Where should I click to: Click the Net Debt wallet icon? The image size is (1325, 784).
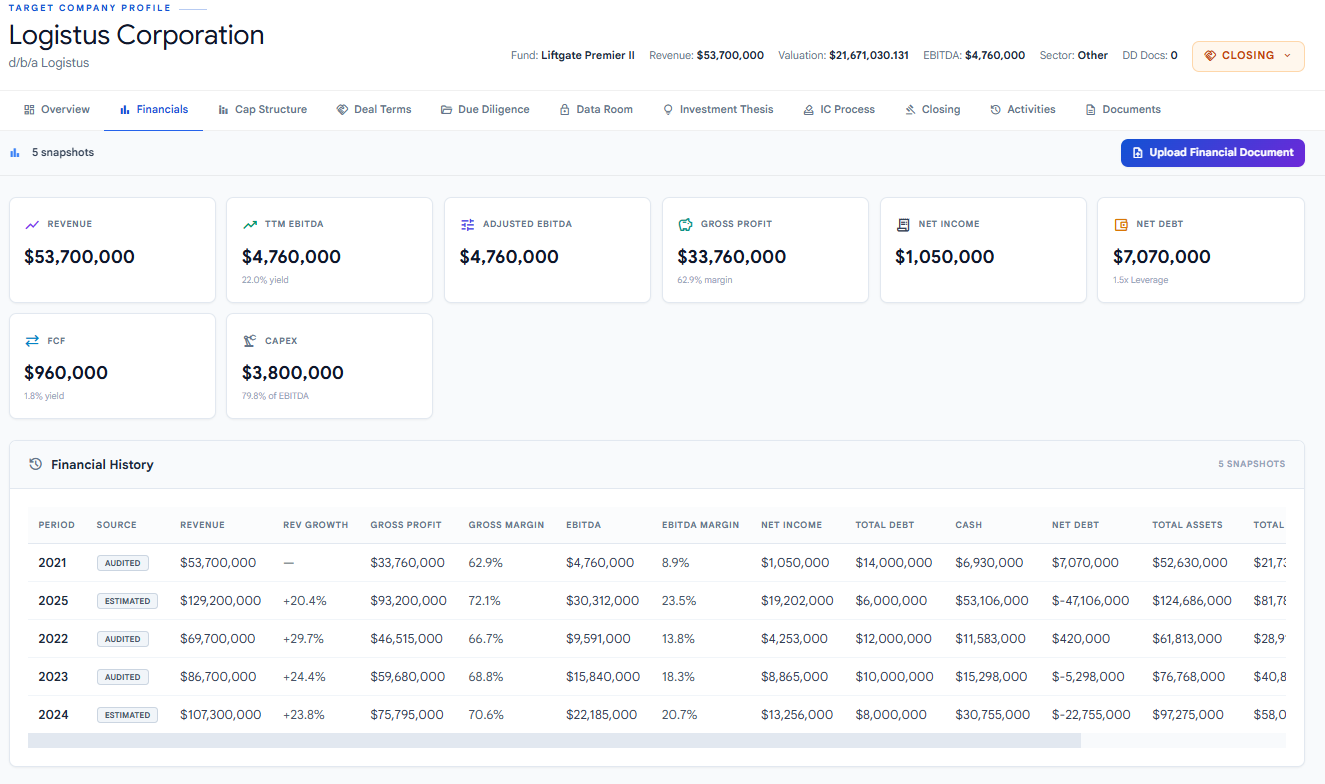[1121, 225]
